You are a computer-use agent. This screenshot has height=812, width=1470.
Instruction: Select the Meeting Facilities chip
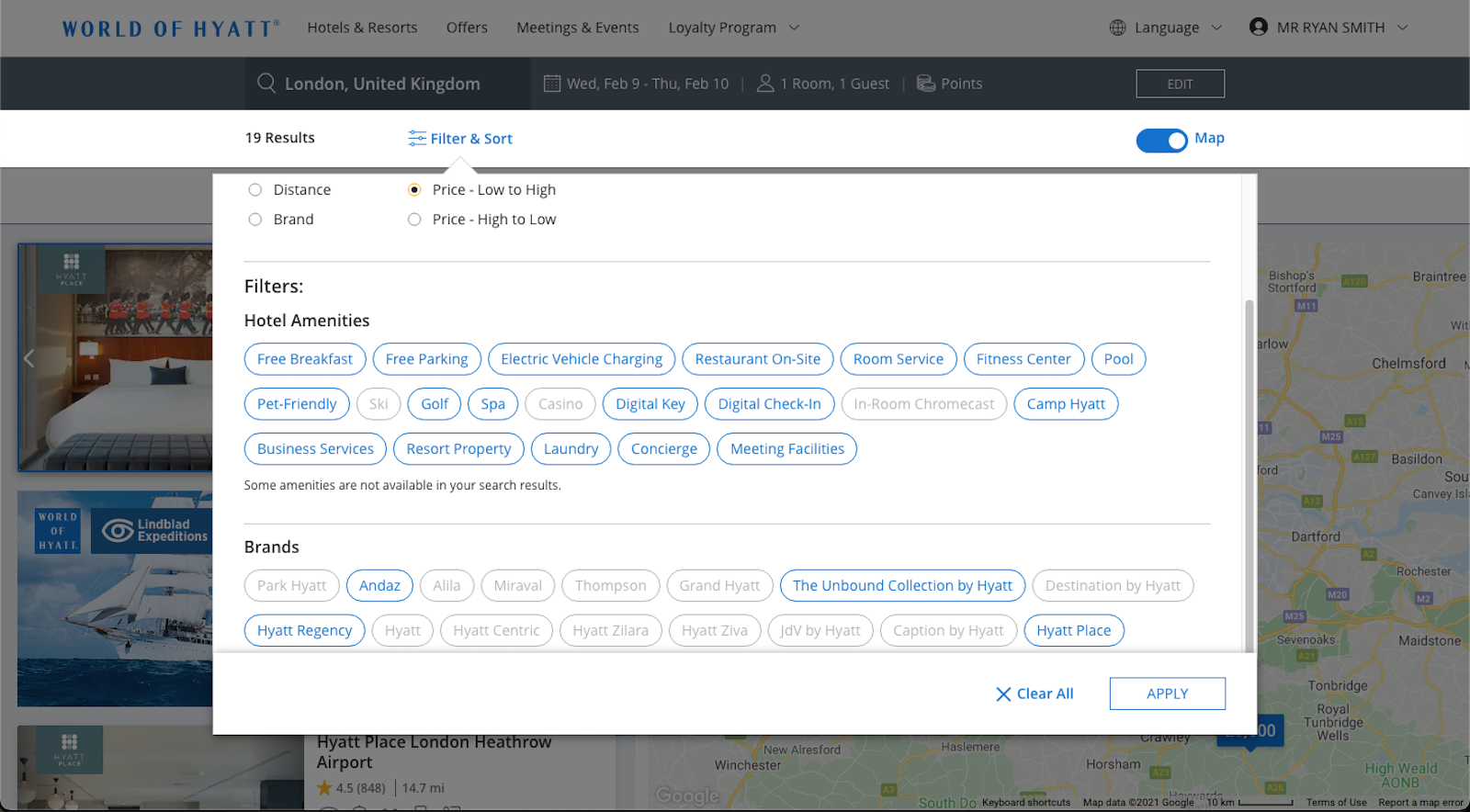[x=787, y=449]
